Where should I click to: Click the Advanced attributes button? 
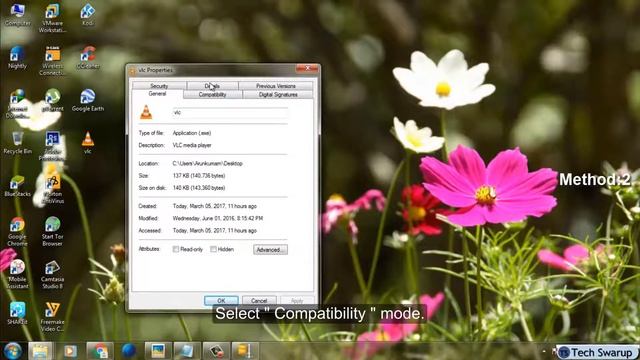pyautogui.click(x=270, y=249)
